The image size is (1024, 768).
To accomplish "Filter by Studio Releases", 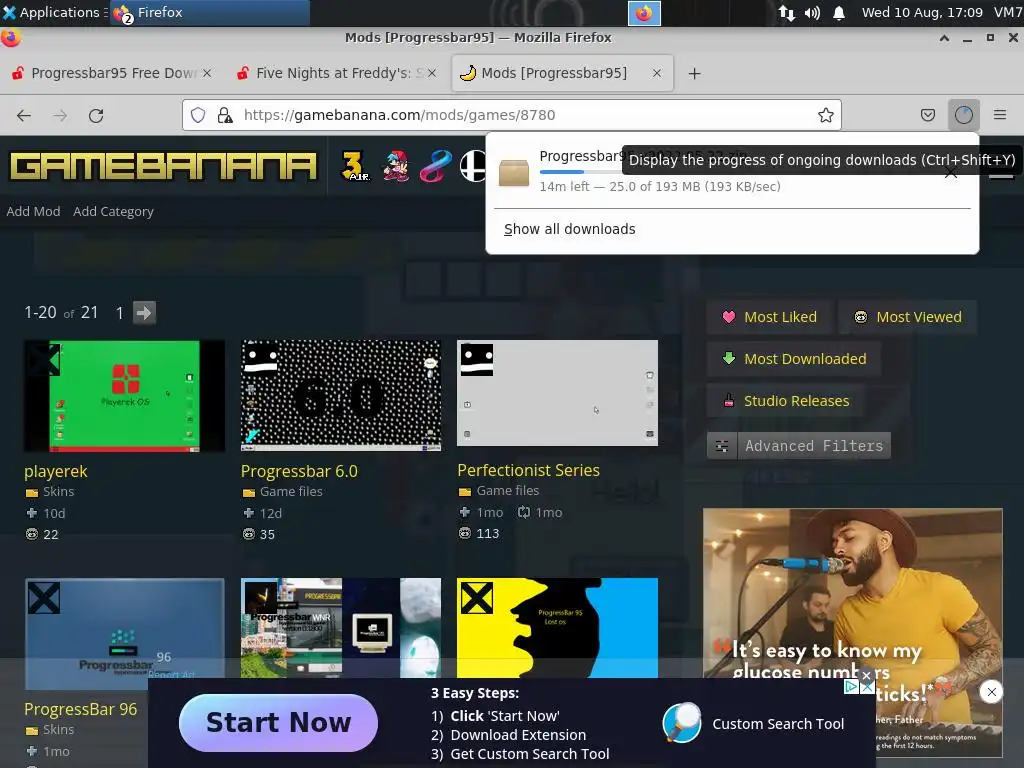I will click(x=786, y=401).
